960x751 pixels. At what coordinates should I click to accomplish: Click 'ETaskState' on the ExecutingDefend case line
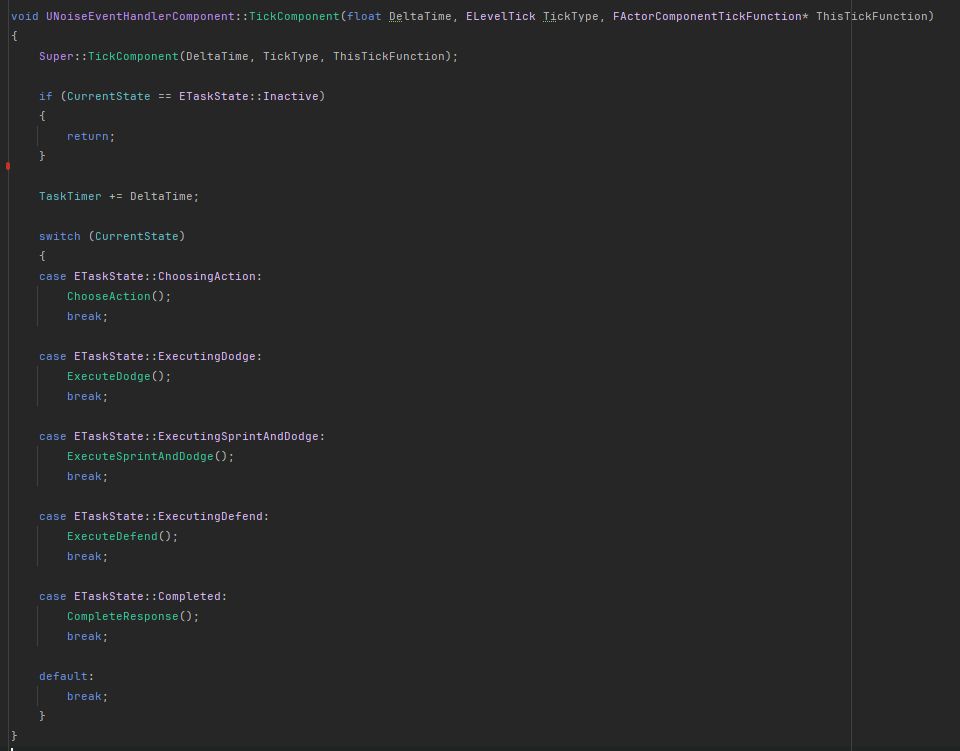[108, 517]
